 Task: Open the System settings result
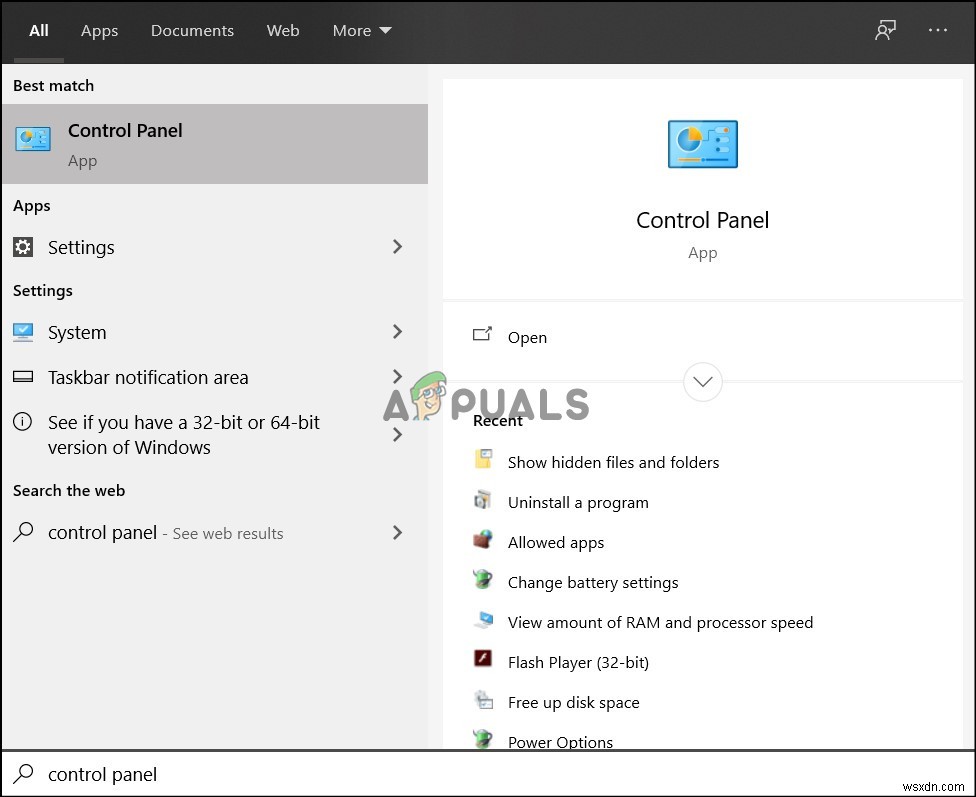click(77, 332)
